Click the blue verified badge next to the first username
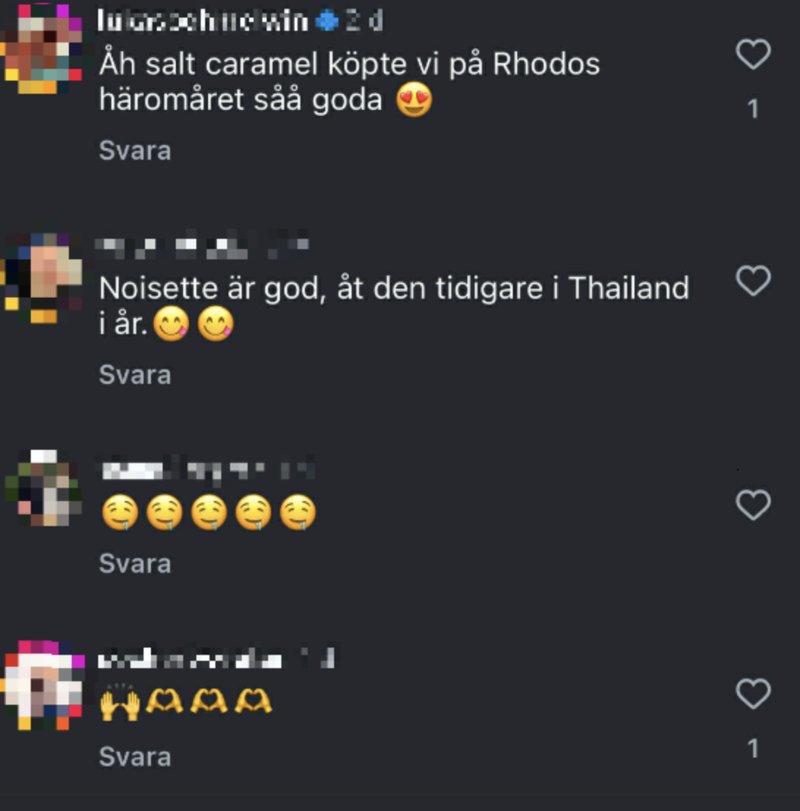This screenshot has width=800, height=811. [x=326, y=21]
